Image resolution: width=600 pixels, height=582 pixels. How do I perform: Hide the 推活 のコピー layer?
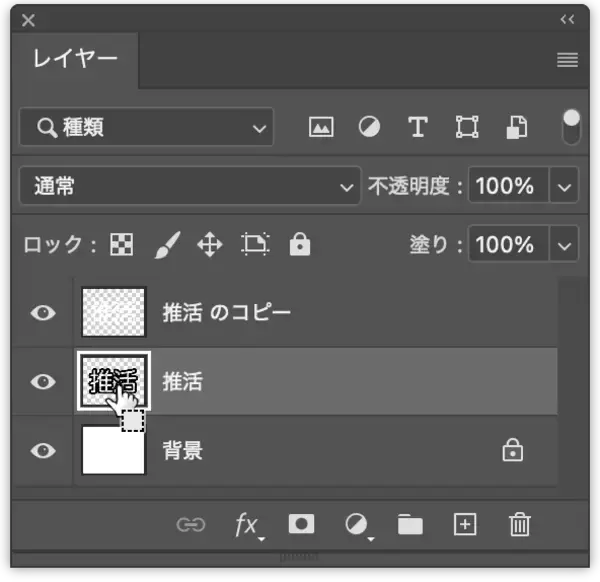[x=43, y=313]
